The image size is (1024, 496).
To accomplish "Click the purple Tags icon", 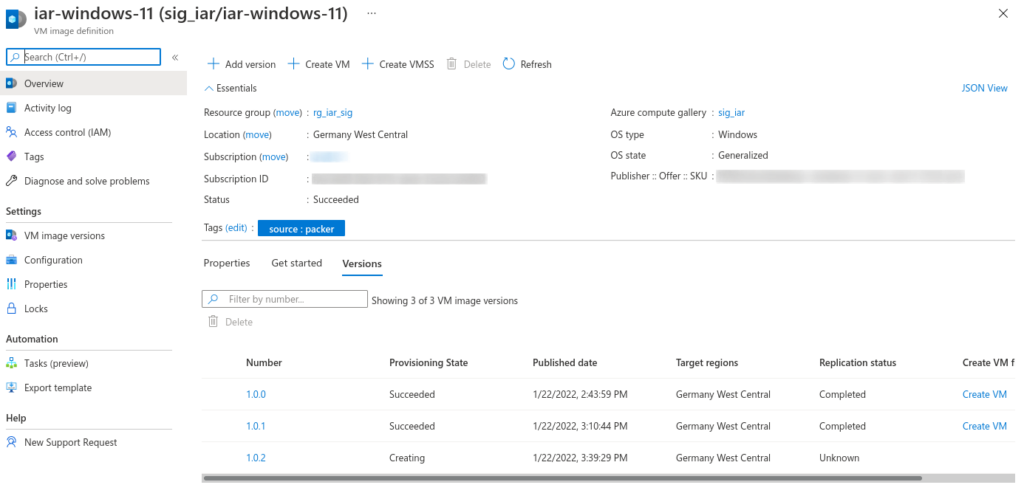I will coord(11,157).
